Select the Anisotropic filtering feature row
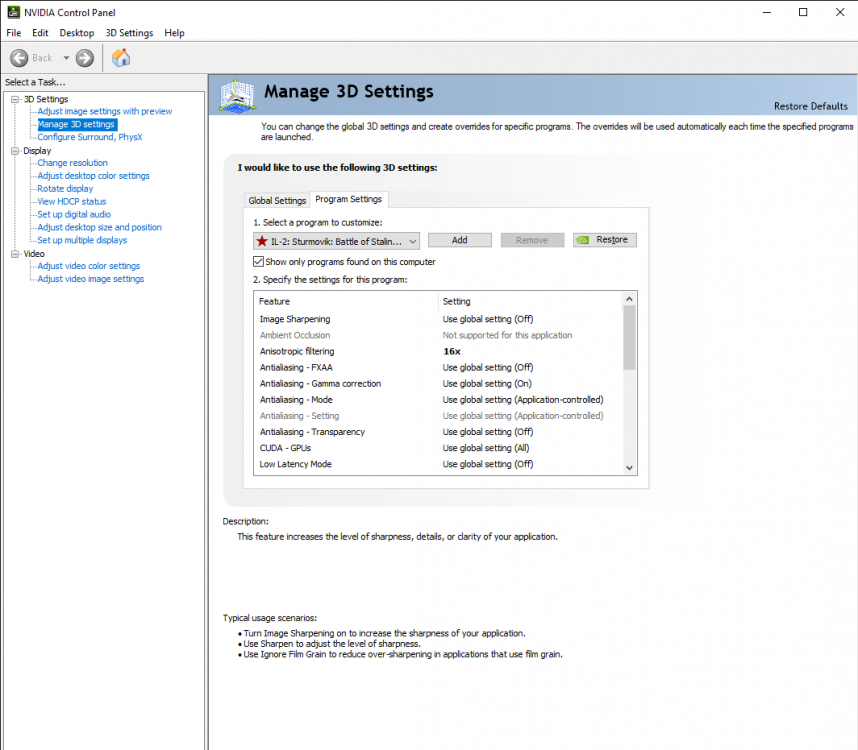The width and height of the screenshot is (858, 750). point(438,351)
